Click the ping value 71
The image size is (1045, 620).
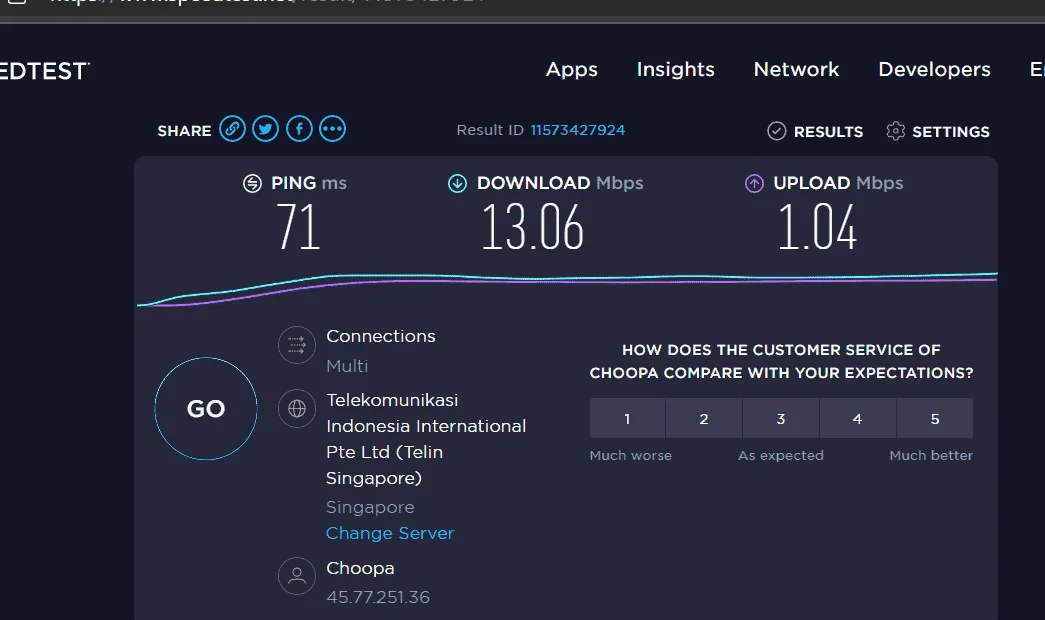(x=298, y=227)
